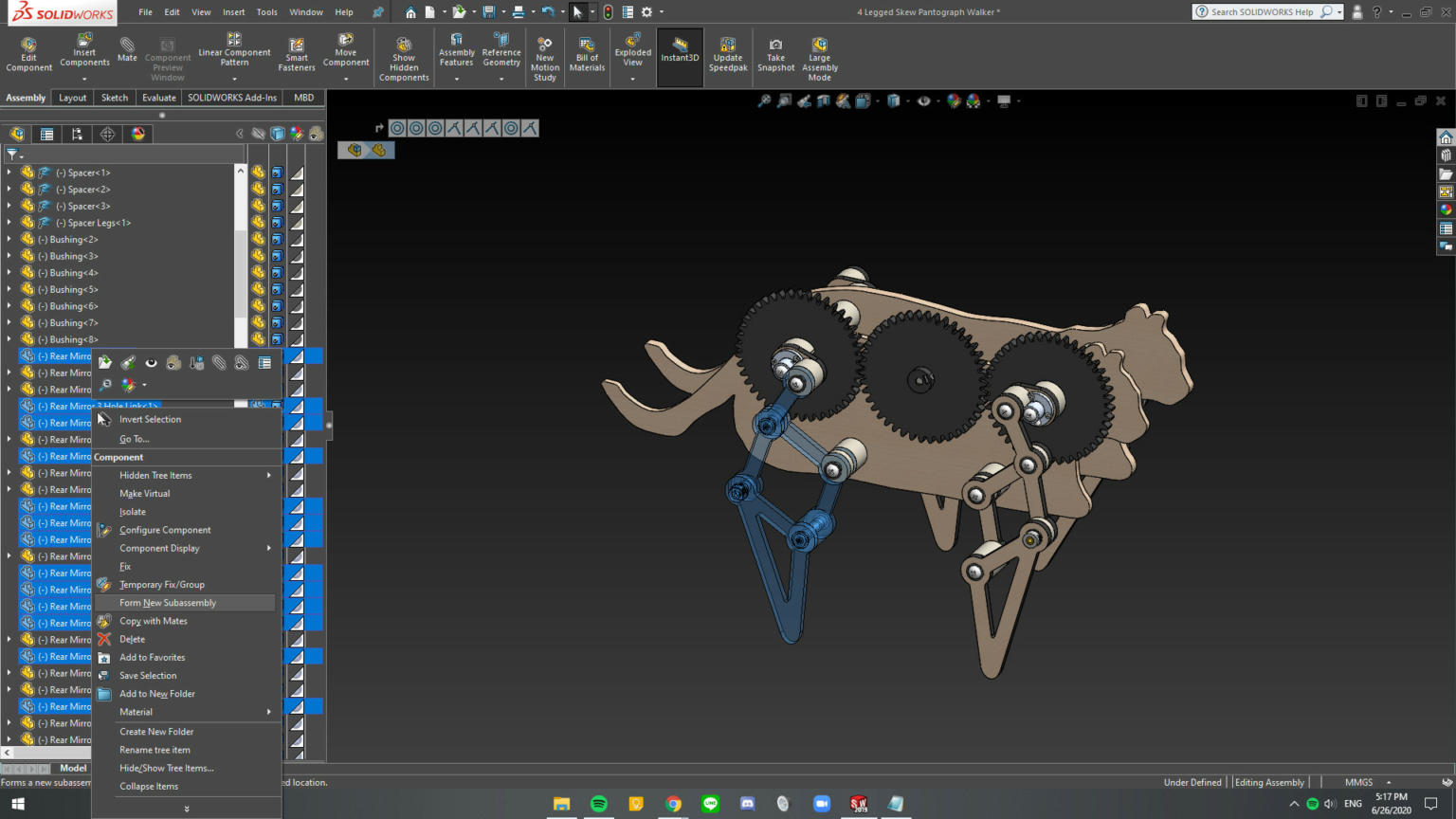Expand Spacer<1> tree node
The width and height of the screenshot is (1456, 819).
(x=9, y=173)
